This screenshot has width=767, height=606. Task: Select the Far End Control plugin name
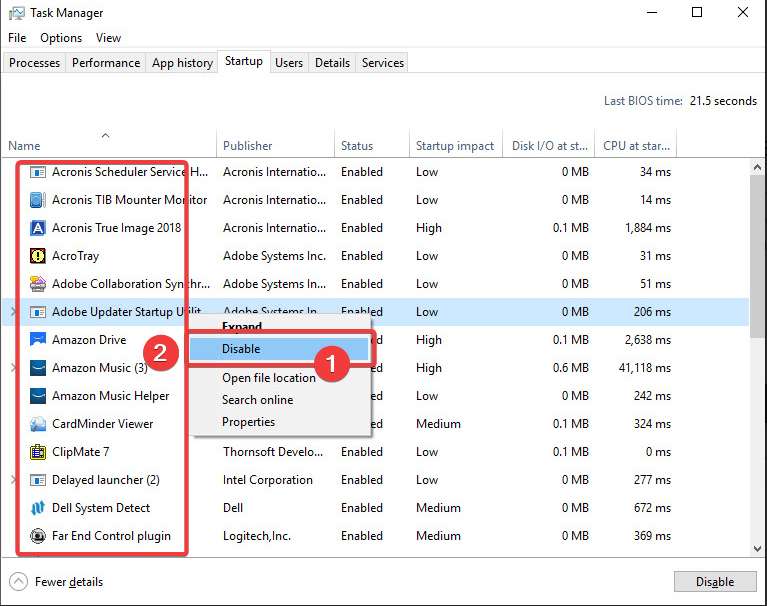[111, 536]
